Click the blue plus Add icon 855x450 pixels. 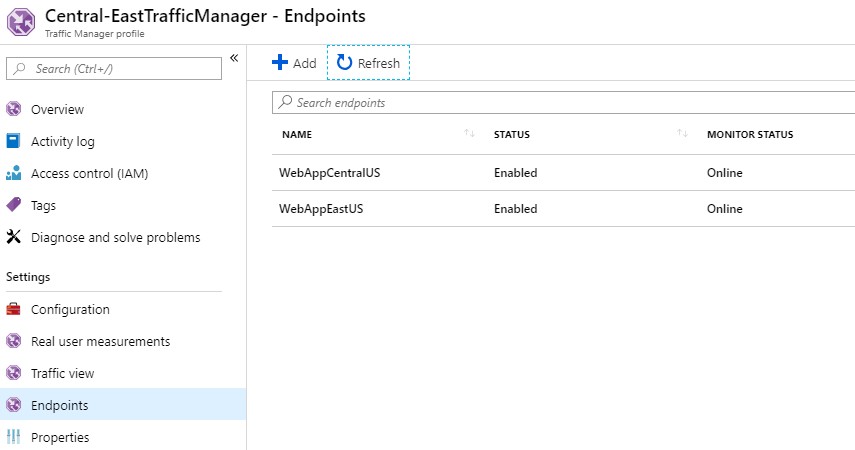point(280,62)
